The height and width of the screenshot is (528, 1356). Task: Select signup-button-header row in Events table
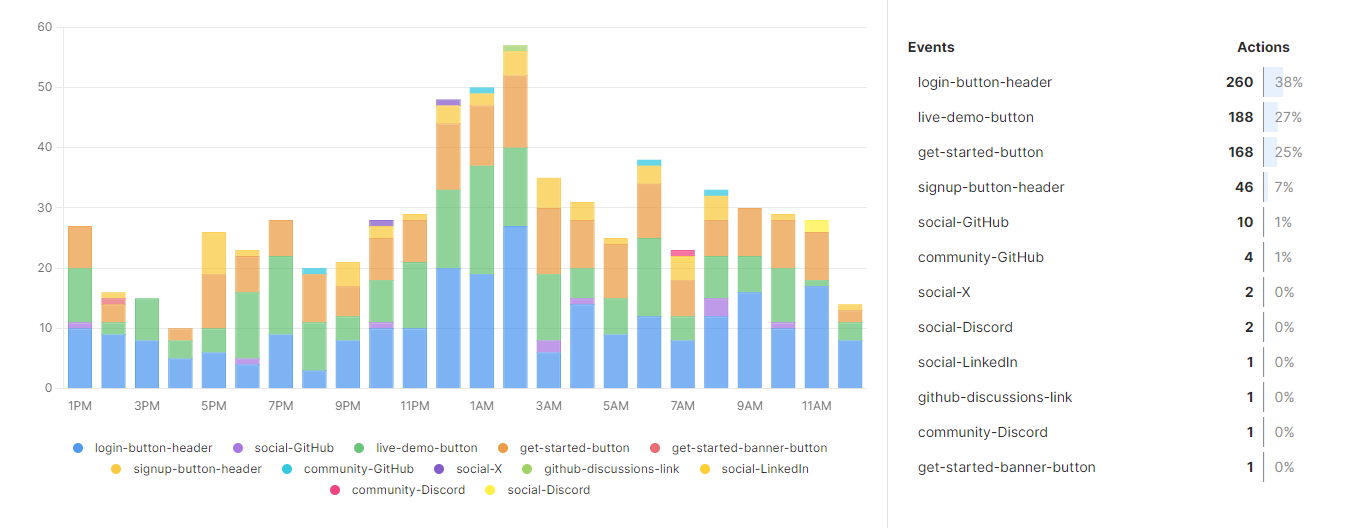click(x=990, y=187)
